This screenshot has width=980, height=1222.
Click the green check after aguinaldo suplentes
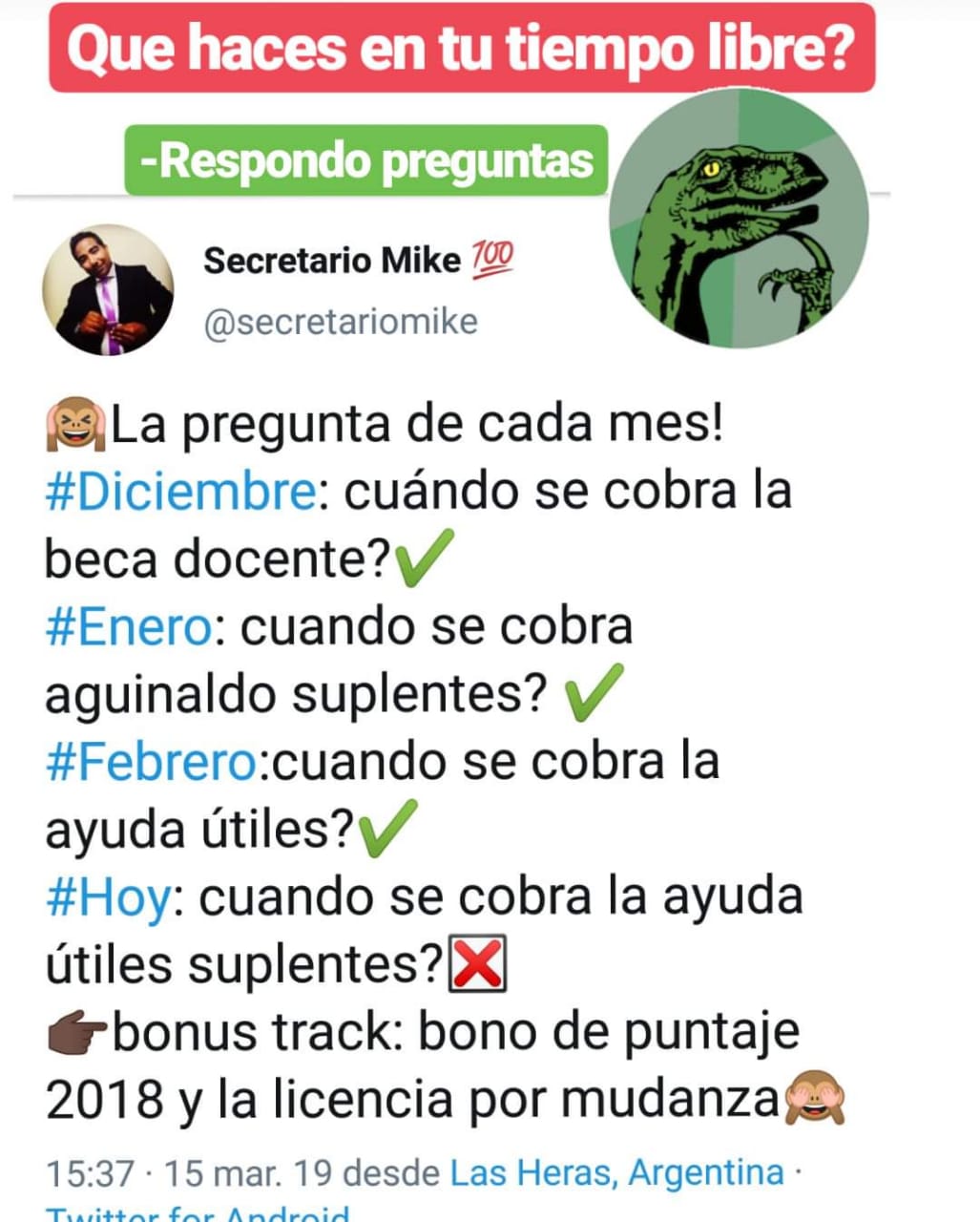tap(594, 694)
